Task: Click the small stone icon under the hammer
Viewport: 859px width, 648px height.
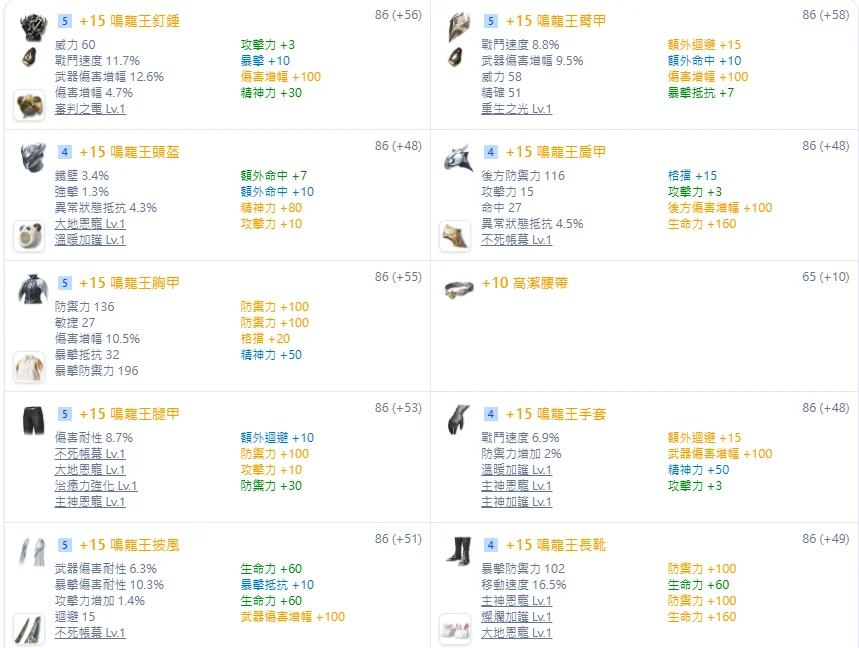Action: pos(28,57)
